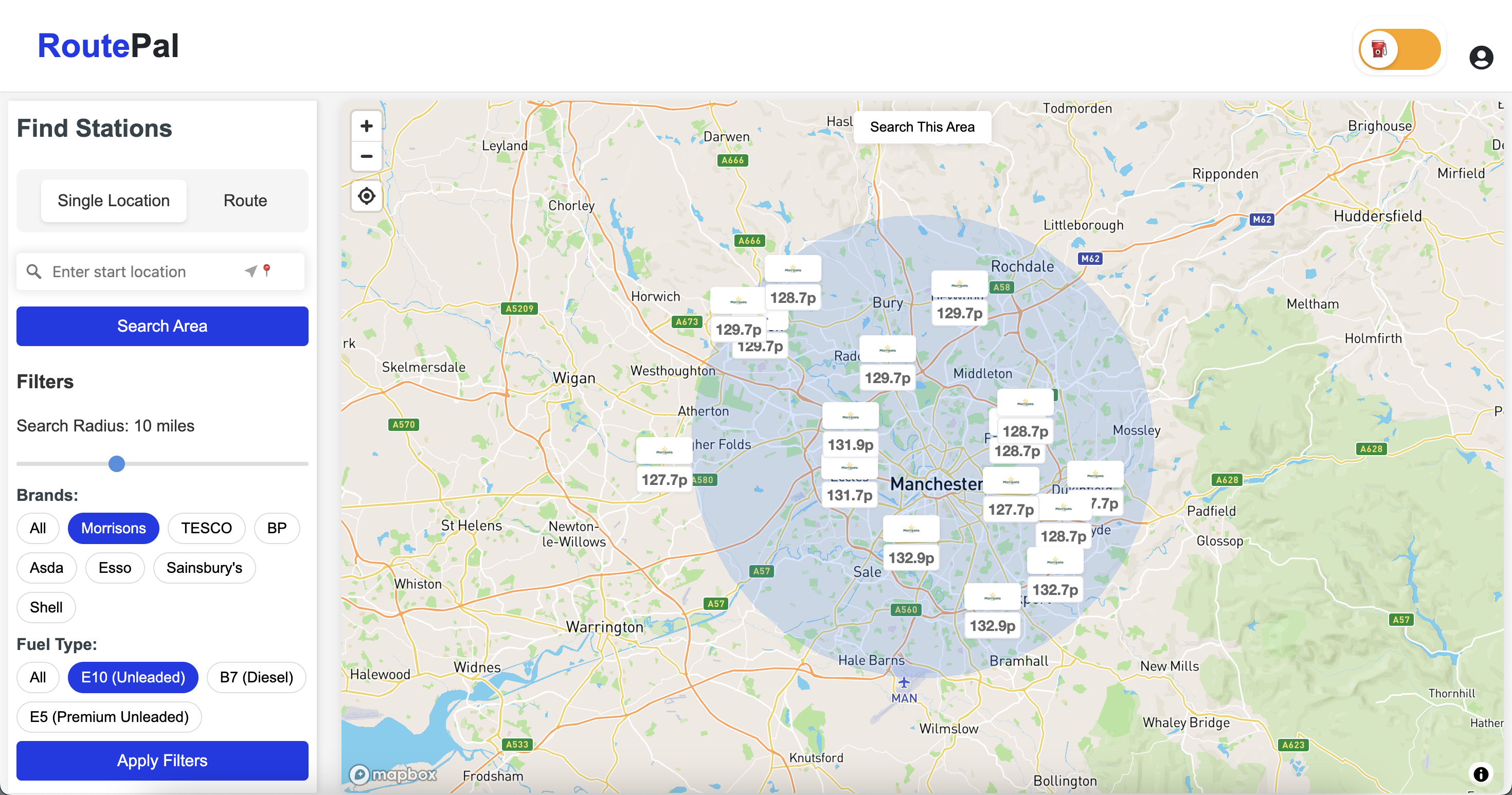Click the 132.7p price label
1512x795 pixels.
pos(1055,590)
